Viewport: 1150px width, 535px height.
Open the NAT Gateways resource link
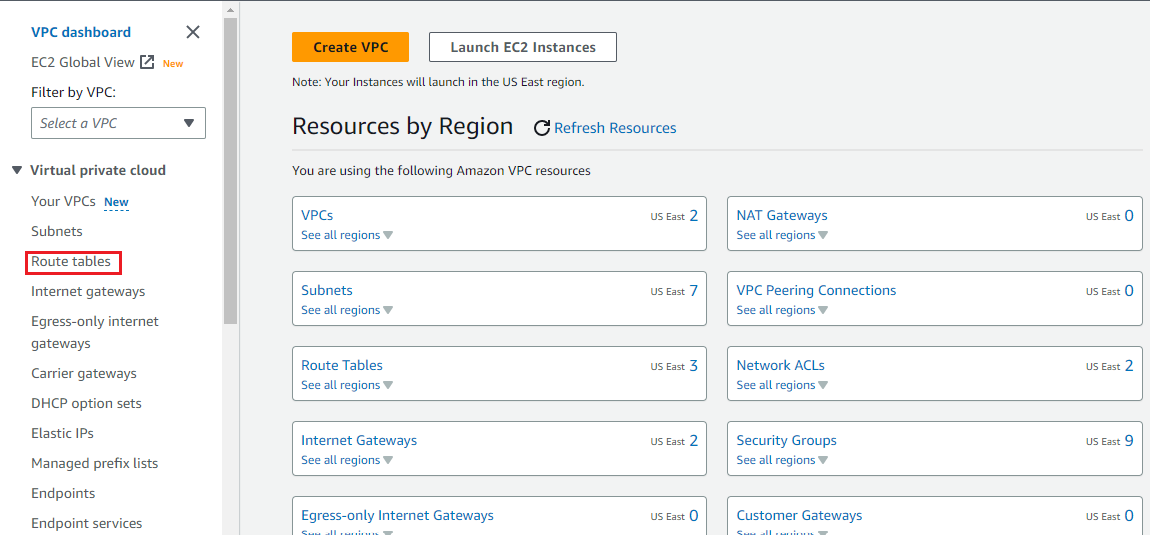point(782,215)
